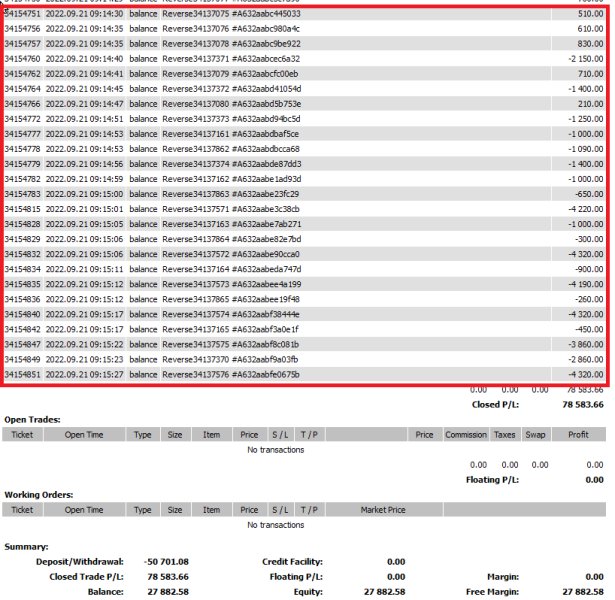This screenshot has height=600, width=615.
Task: Click the -1 250.00 amount cell
Action: 586,119
